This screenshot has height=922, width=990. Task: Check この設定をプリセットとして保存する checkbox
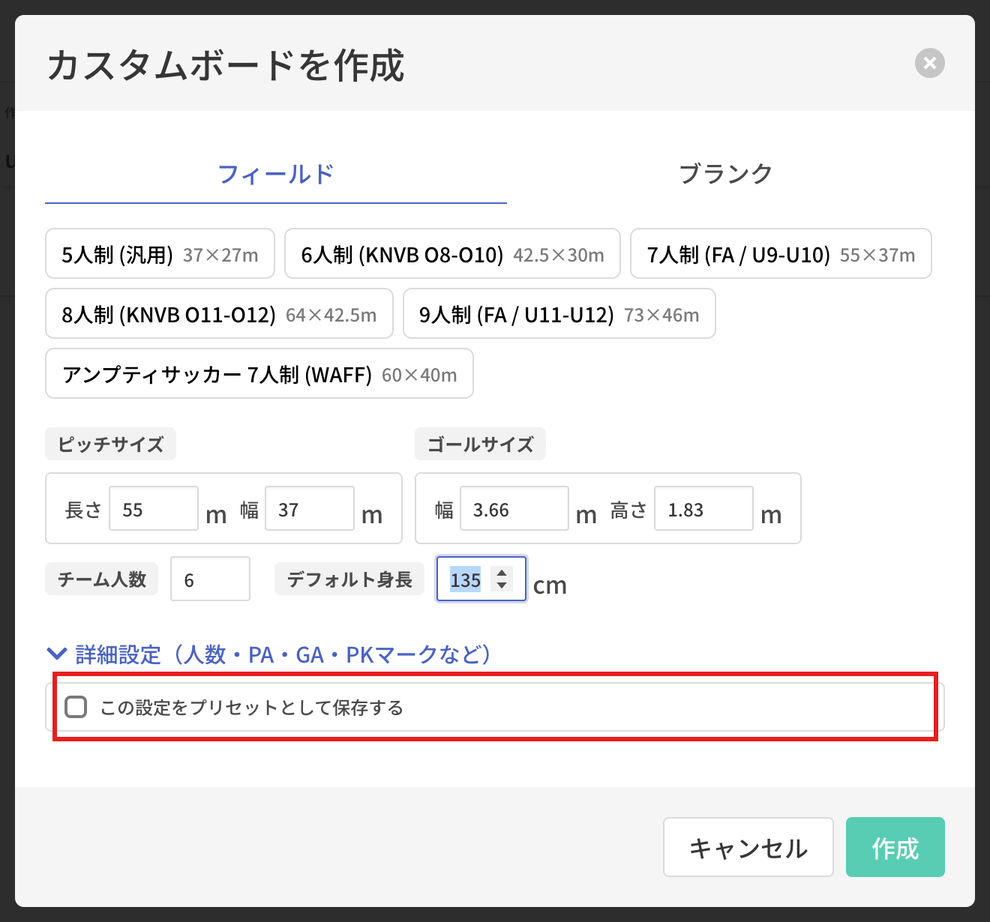coord(76,707)
